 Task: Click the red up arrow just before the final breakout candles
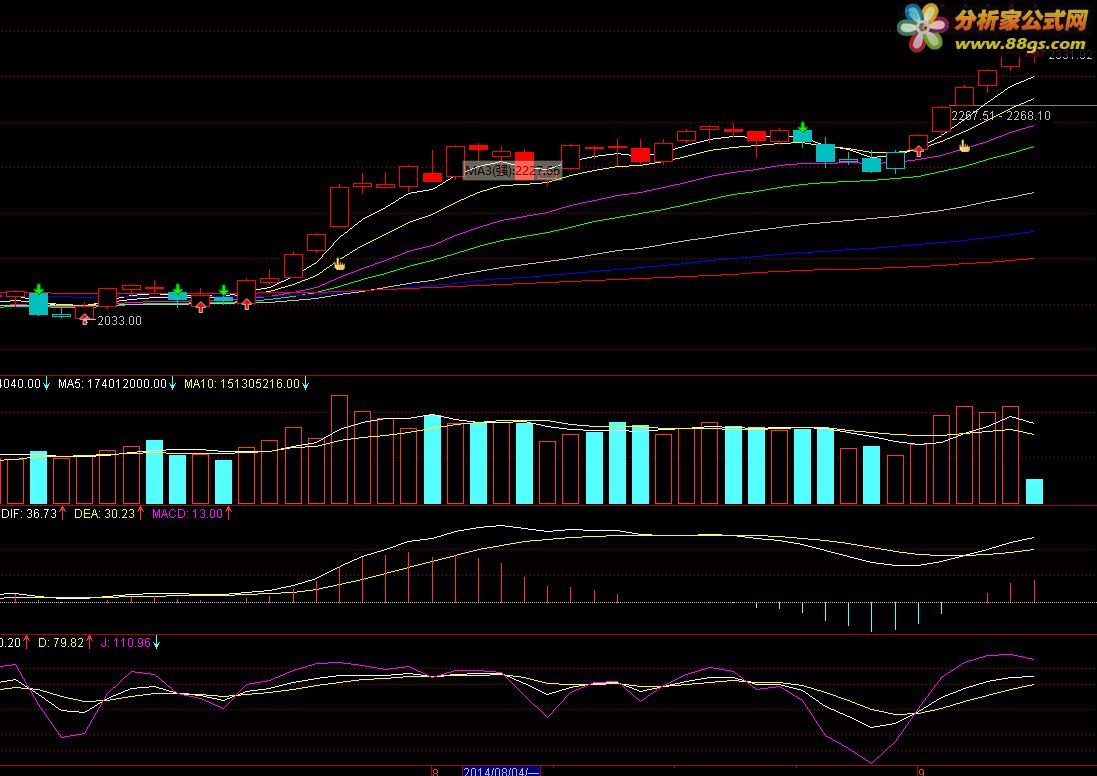coord(919,150)
